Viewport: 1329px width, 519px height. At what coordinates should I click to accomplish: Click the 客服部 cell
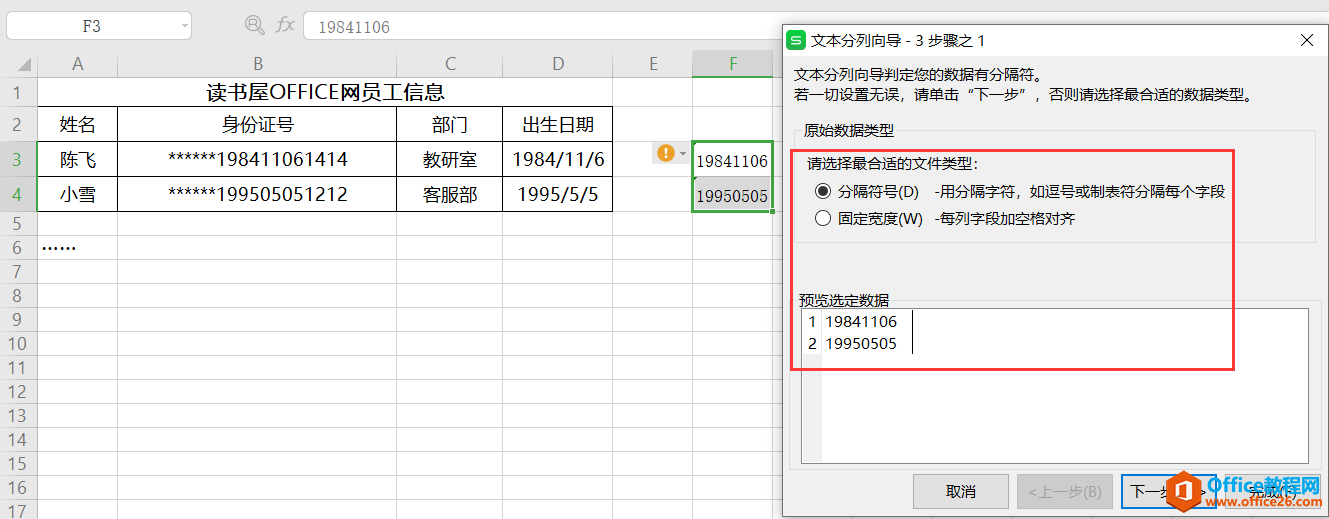[x=449, y=195]
